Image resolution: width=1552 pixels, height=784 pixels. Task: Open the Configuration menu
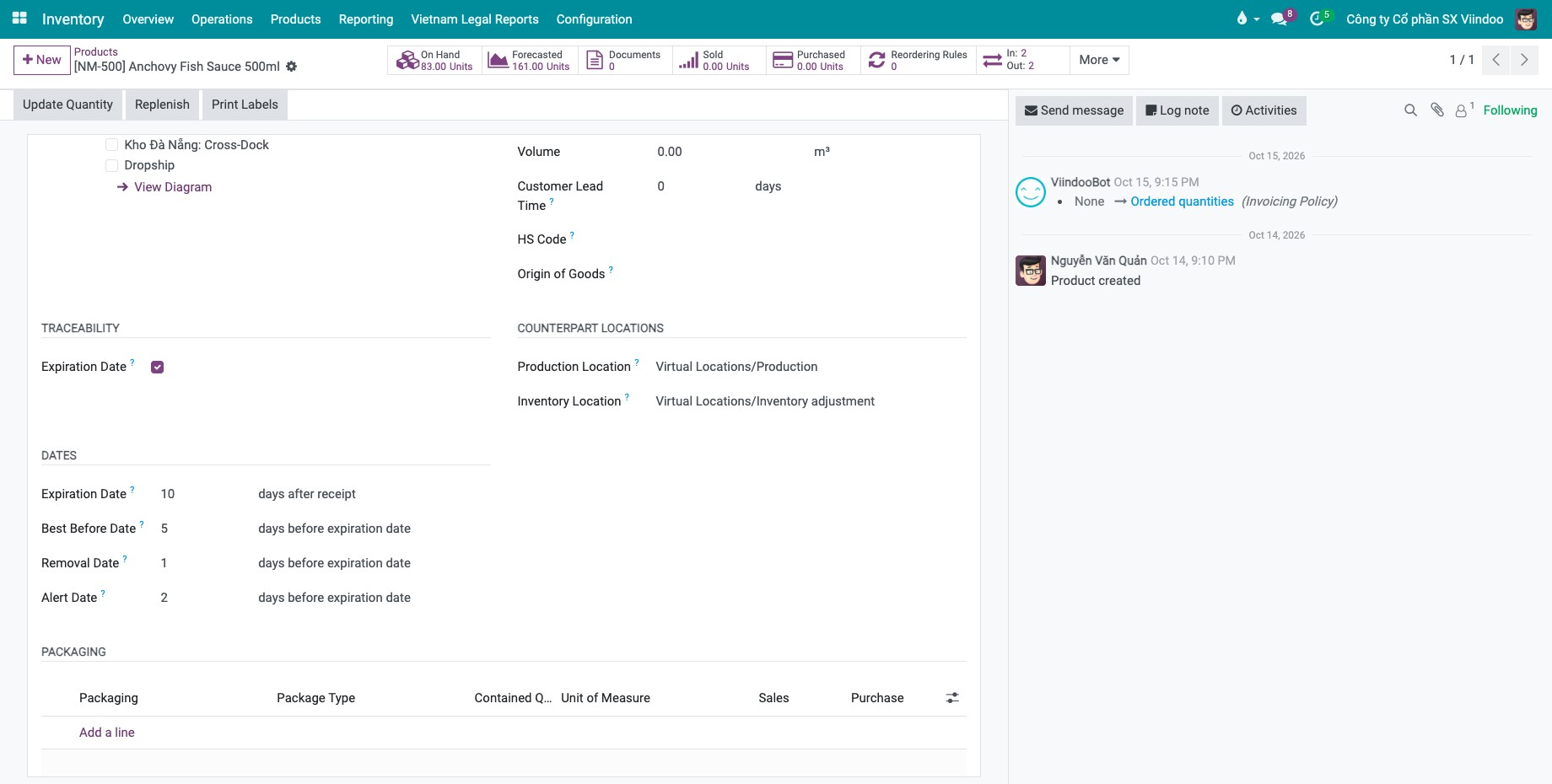[594, 19]
